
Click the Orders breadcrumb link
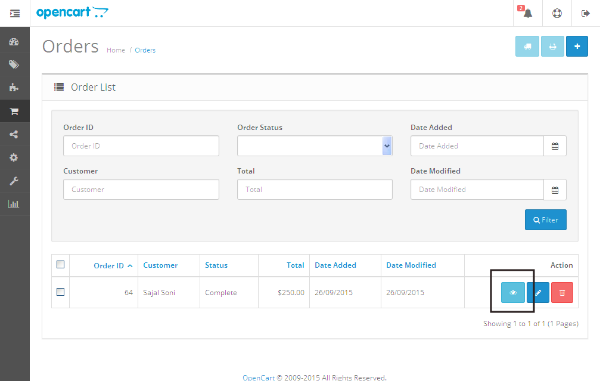[x=145, y=50]
